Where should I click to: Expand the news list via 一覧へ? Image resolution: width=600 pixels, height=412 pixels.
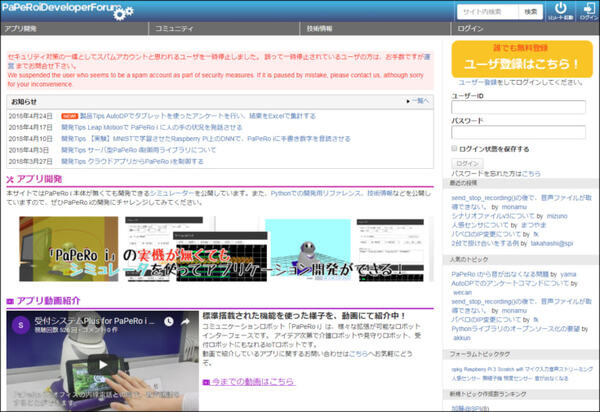(x=420, y=101)
